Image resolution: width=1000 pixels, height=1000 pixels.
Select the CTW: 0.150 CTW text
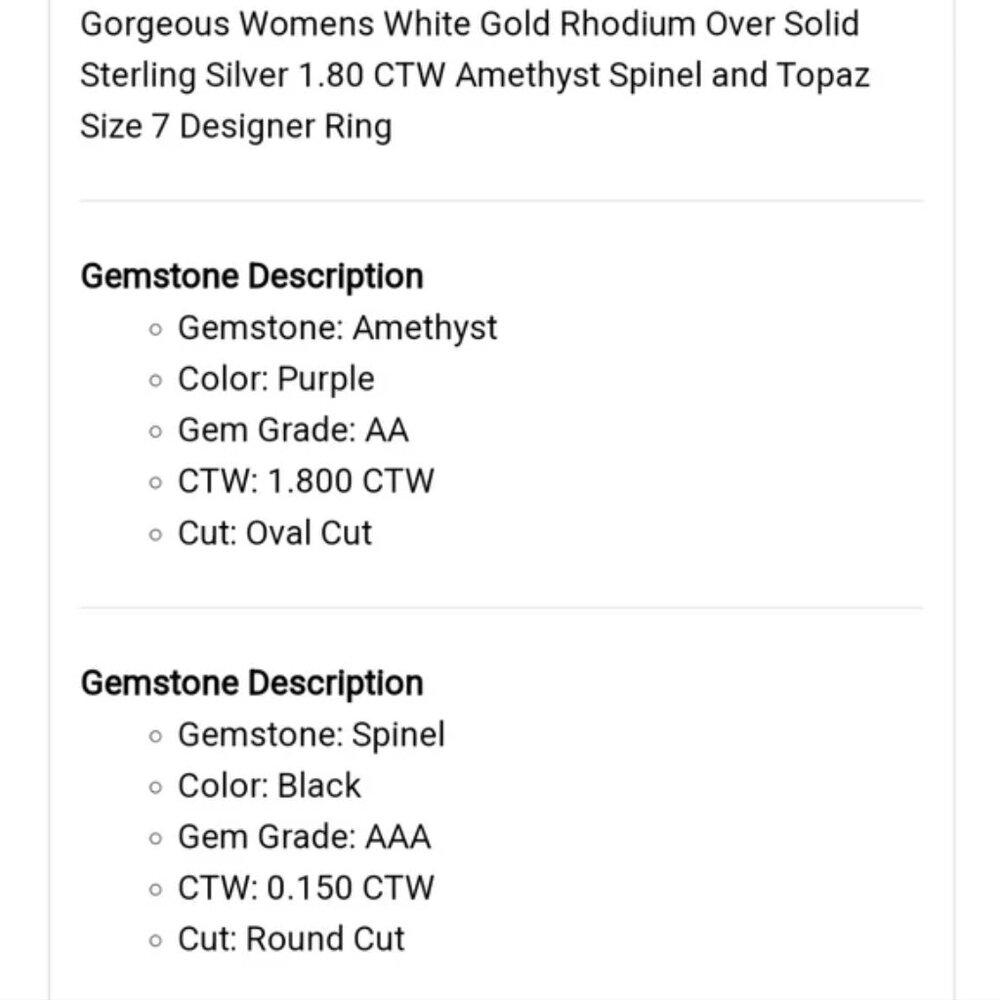coord(306,888)
